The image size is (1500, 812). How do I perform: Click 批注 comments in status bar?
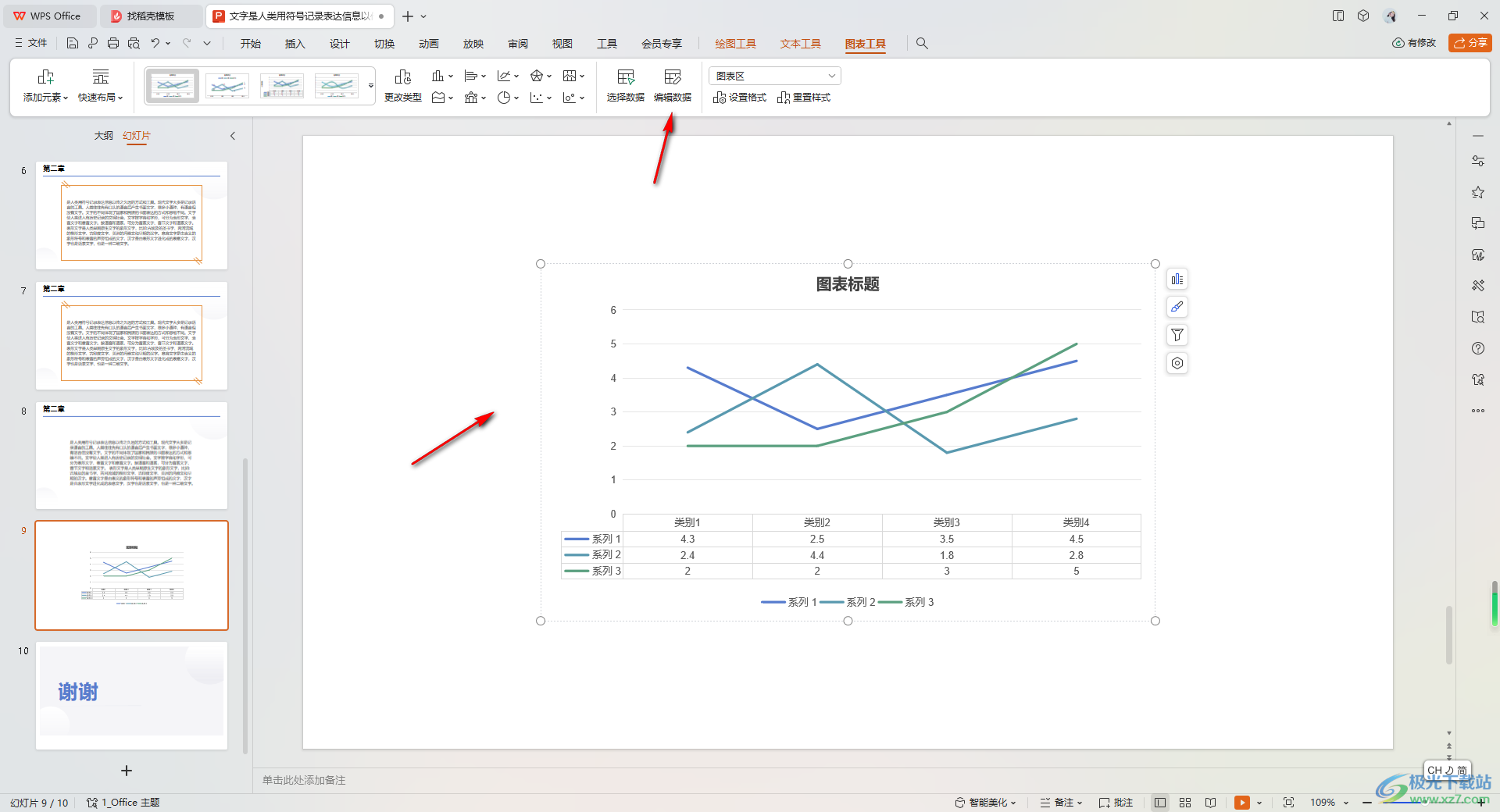pyautogui.click(x=1116, y=803)
